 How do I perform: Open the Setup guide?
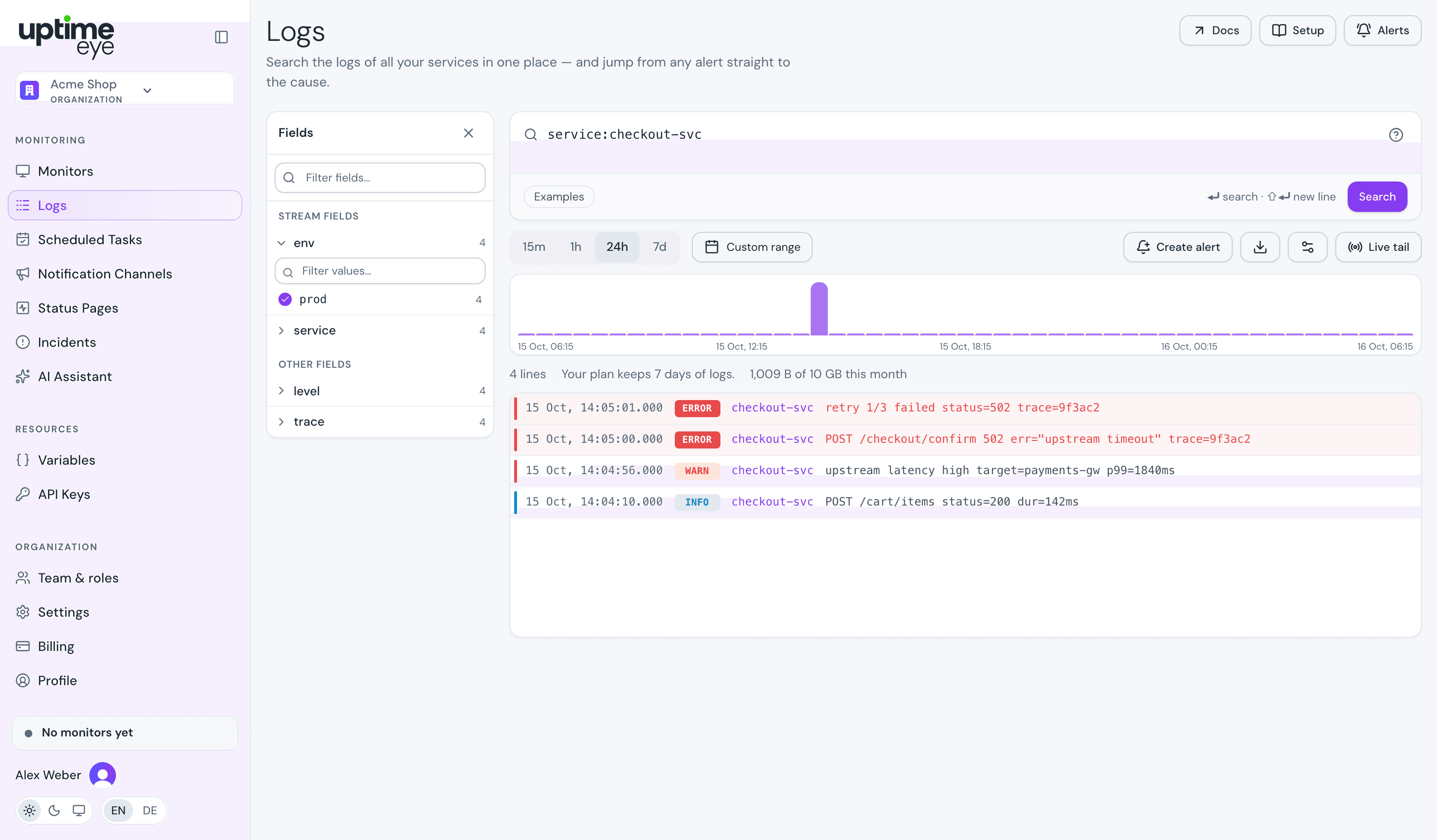coord(1297,30)
